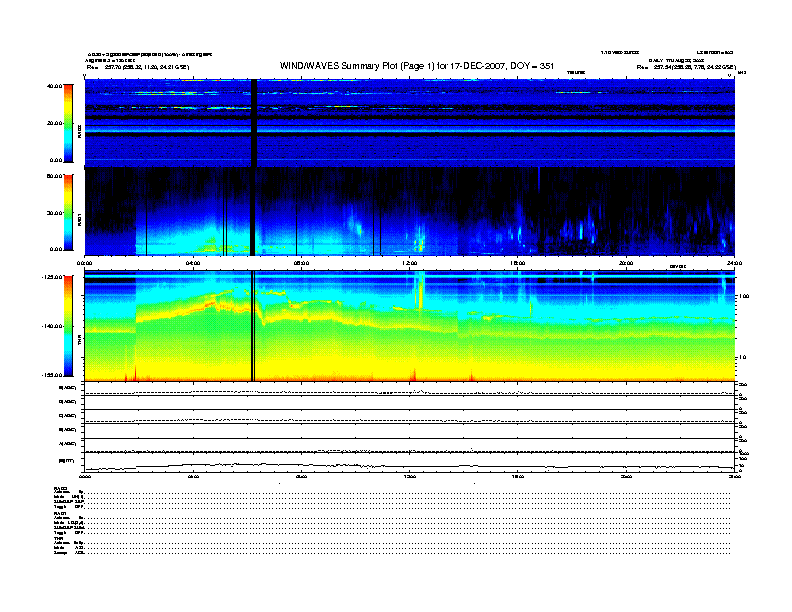792x612 pixels.
Task: Click the 20.00 label on RAD2 color scale
Action: pyautogui.click(x=54, y=123)
